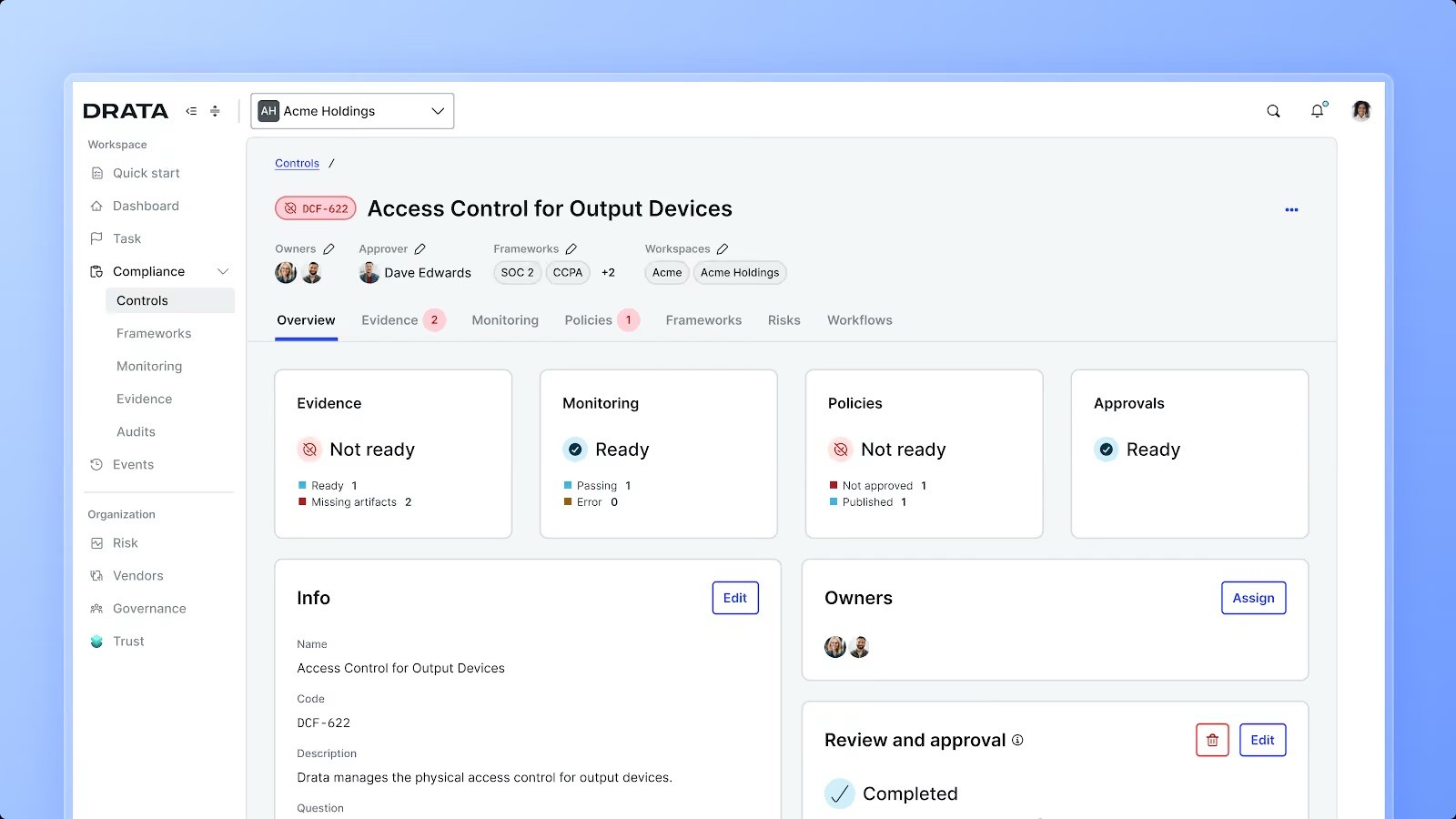This screenshot has width=1456, height=819.
Task: Click Assign in the Owners panel
Action: 1254,598
